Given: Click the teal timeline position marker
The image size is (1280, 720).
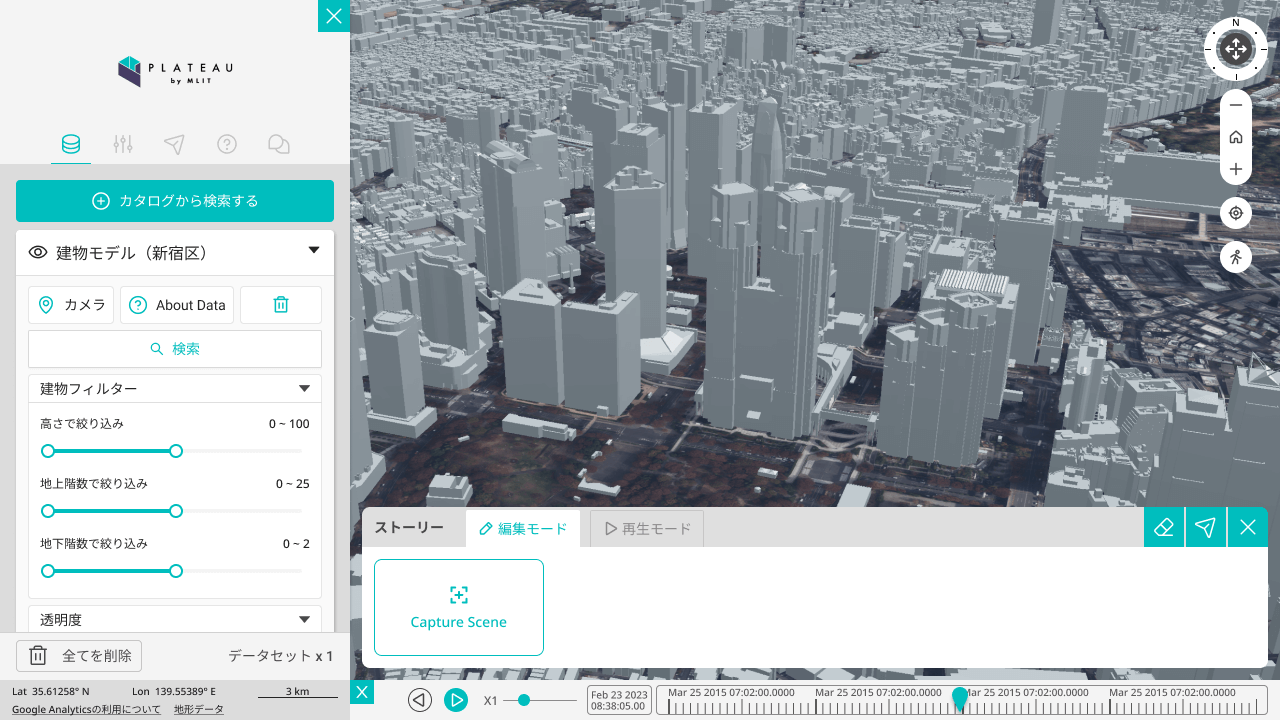Looking at the screenshot, I should coord(960,698).
